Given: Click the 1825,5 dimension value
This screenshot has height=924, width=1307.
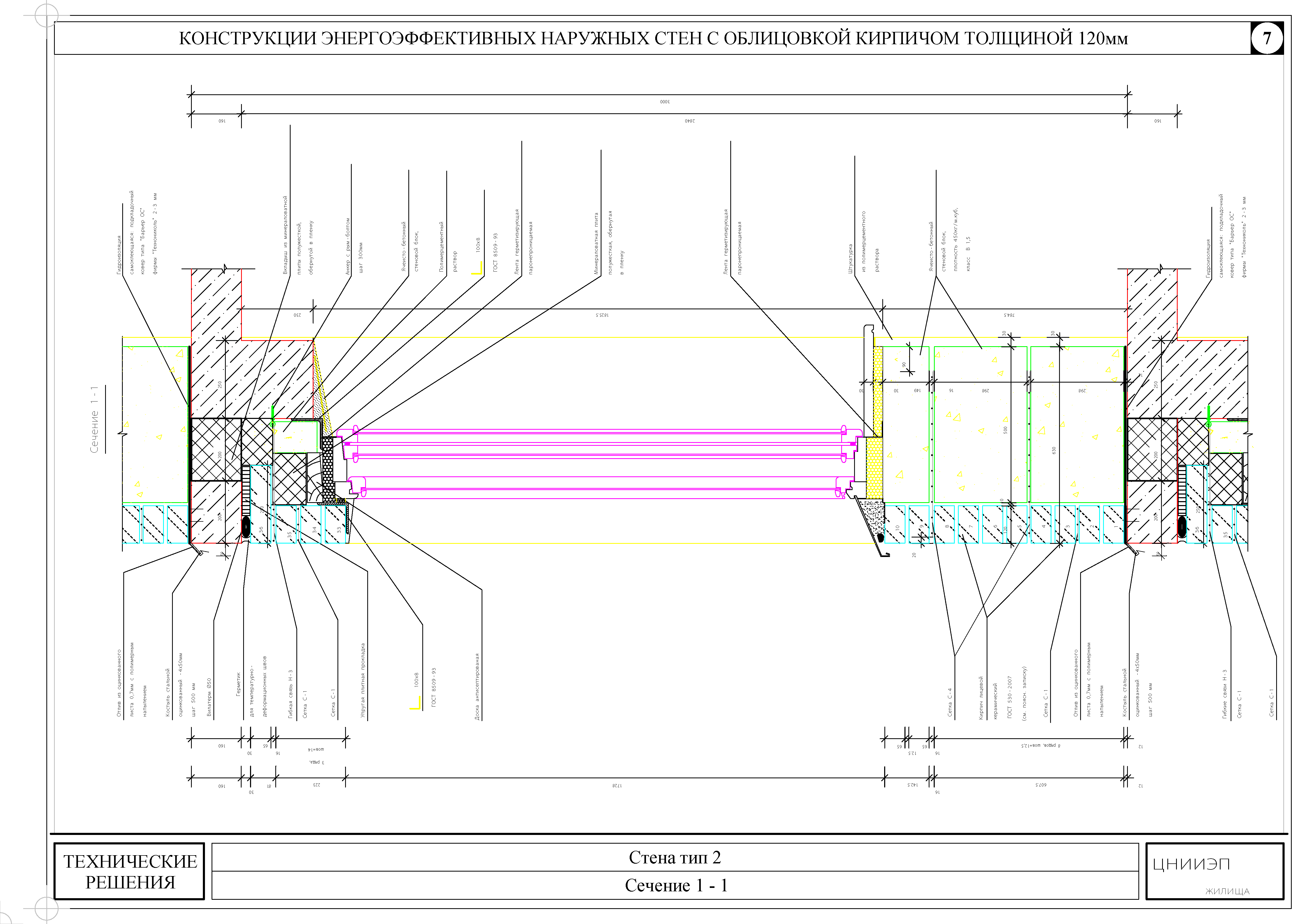Looking at the screenshot, I should 602,315.
